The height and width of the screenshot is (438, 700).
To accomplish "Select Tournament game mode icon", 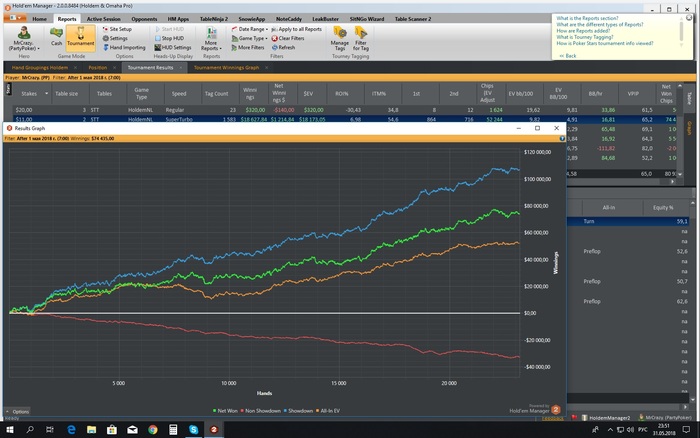I will [x=80, y=36].
